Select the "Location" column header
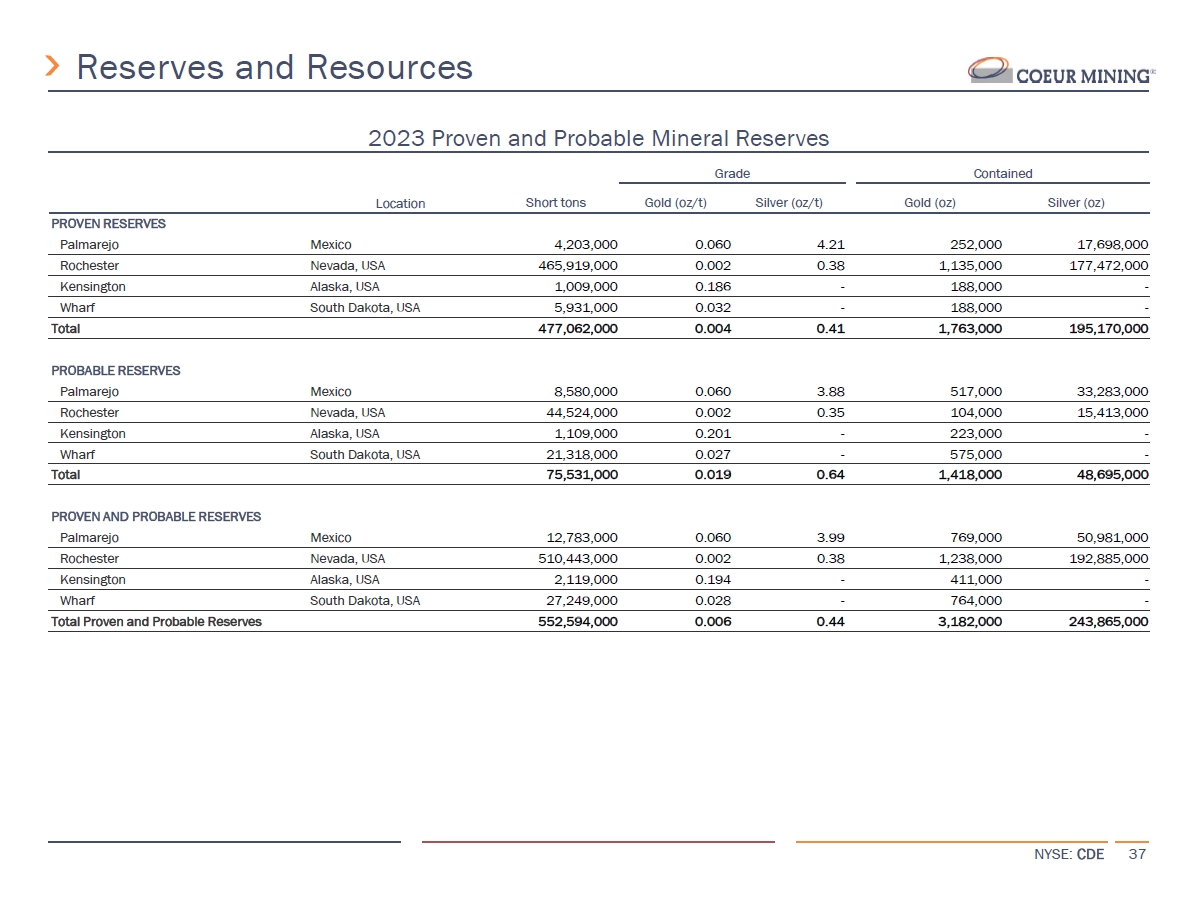The height and width of the screenshot is (901, 1199). tap(400, 203)
